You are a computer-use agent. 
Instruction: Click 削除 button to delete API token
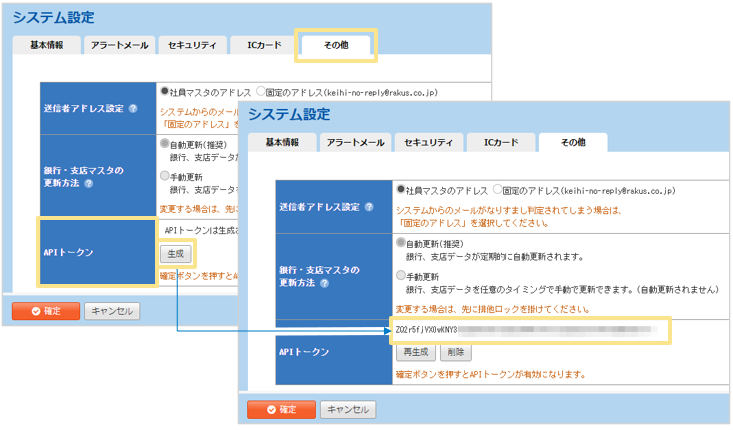coord(454,352)
